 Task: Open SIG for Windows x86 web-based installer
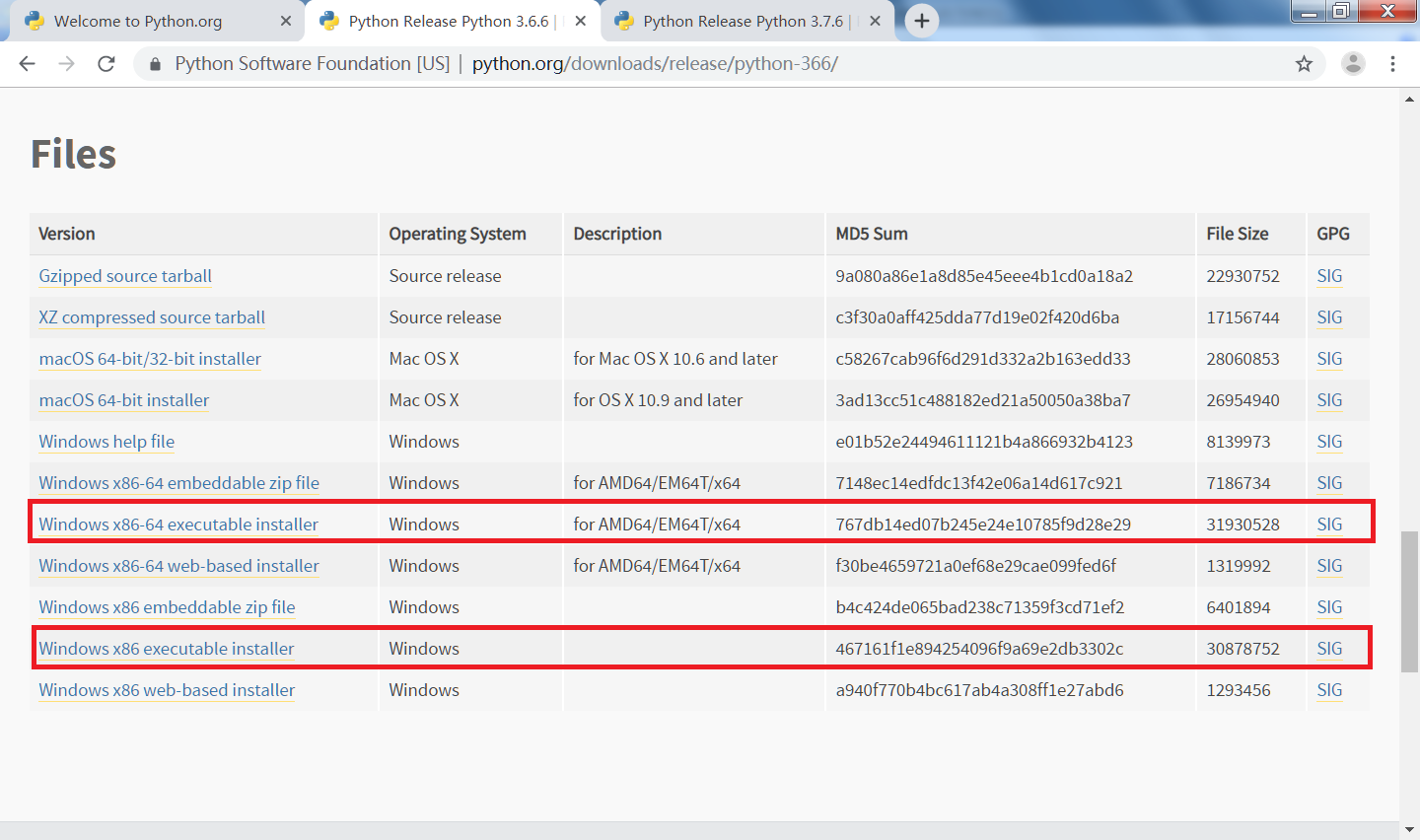coord(1329,690)
